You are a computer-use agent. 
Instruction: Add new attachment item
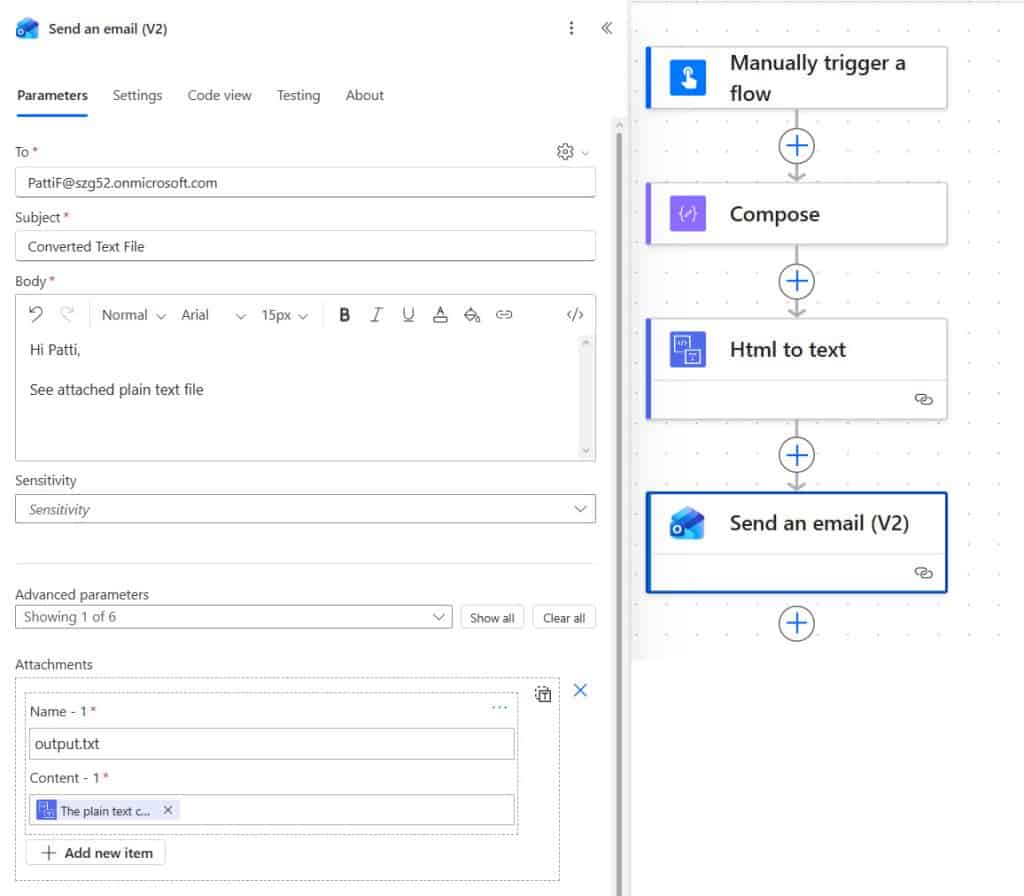pyautogui.click(x=96, y=853)
